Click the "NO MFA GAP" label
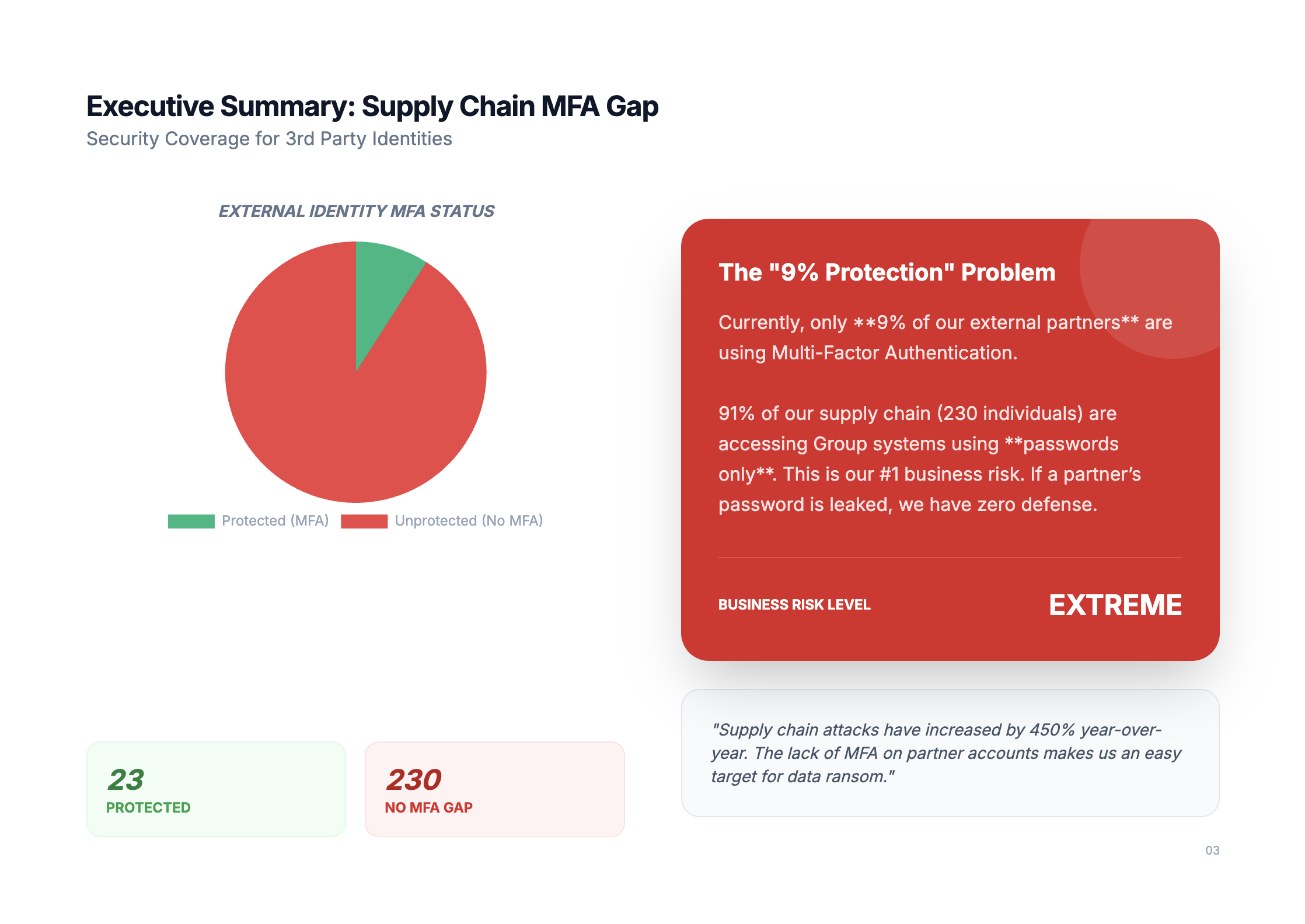 pyautogui.click(x=428, y=808)
